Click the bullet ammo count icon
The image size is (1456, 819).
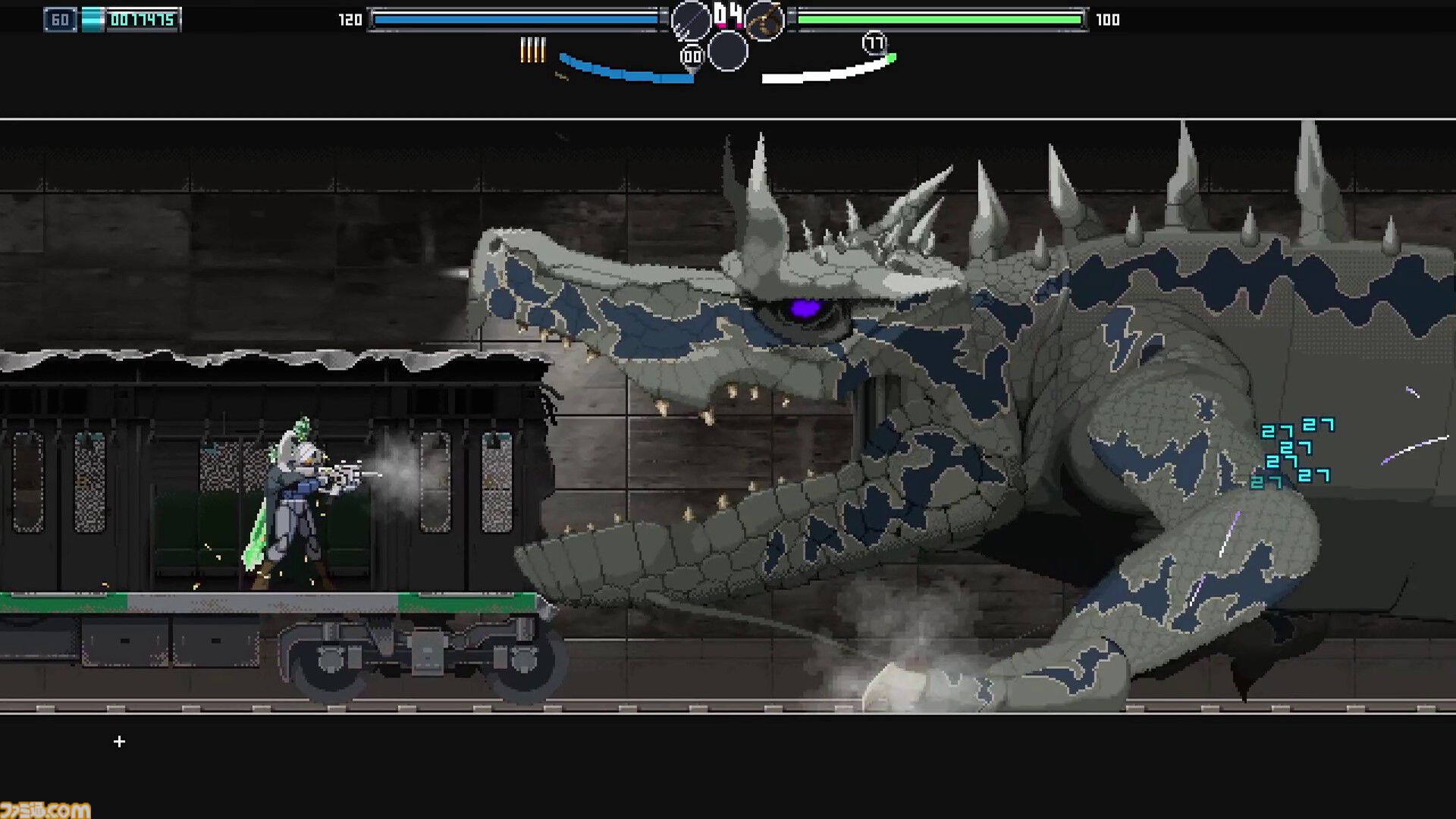tap(532, 50)
